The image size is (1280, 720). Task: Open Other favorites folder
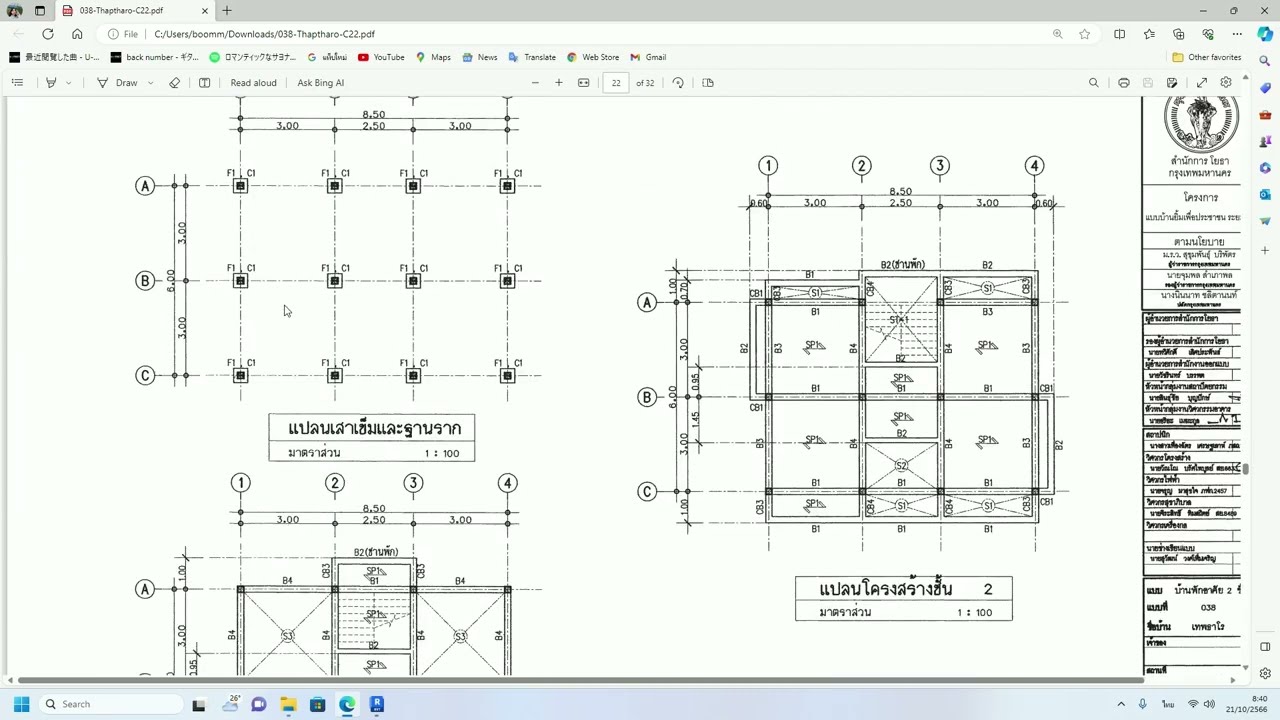pyautogui.click(x=1207, y=57)
